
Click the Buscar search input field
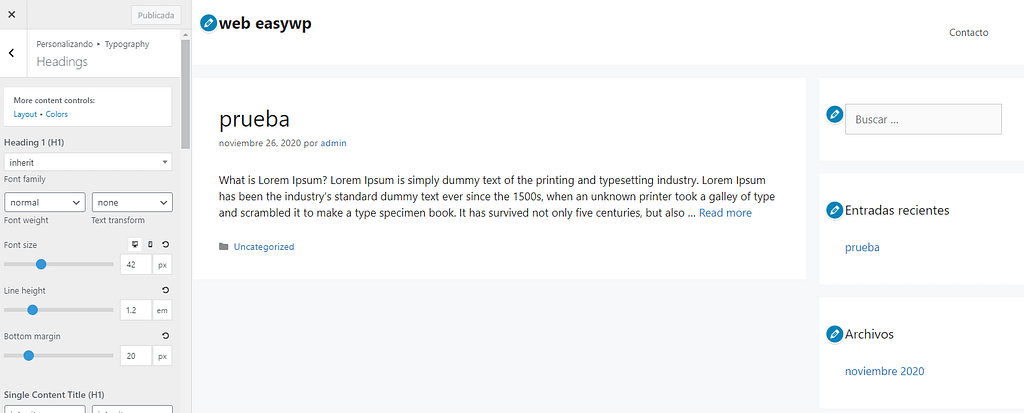(923, 120)
